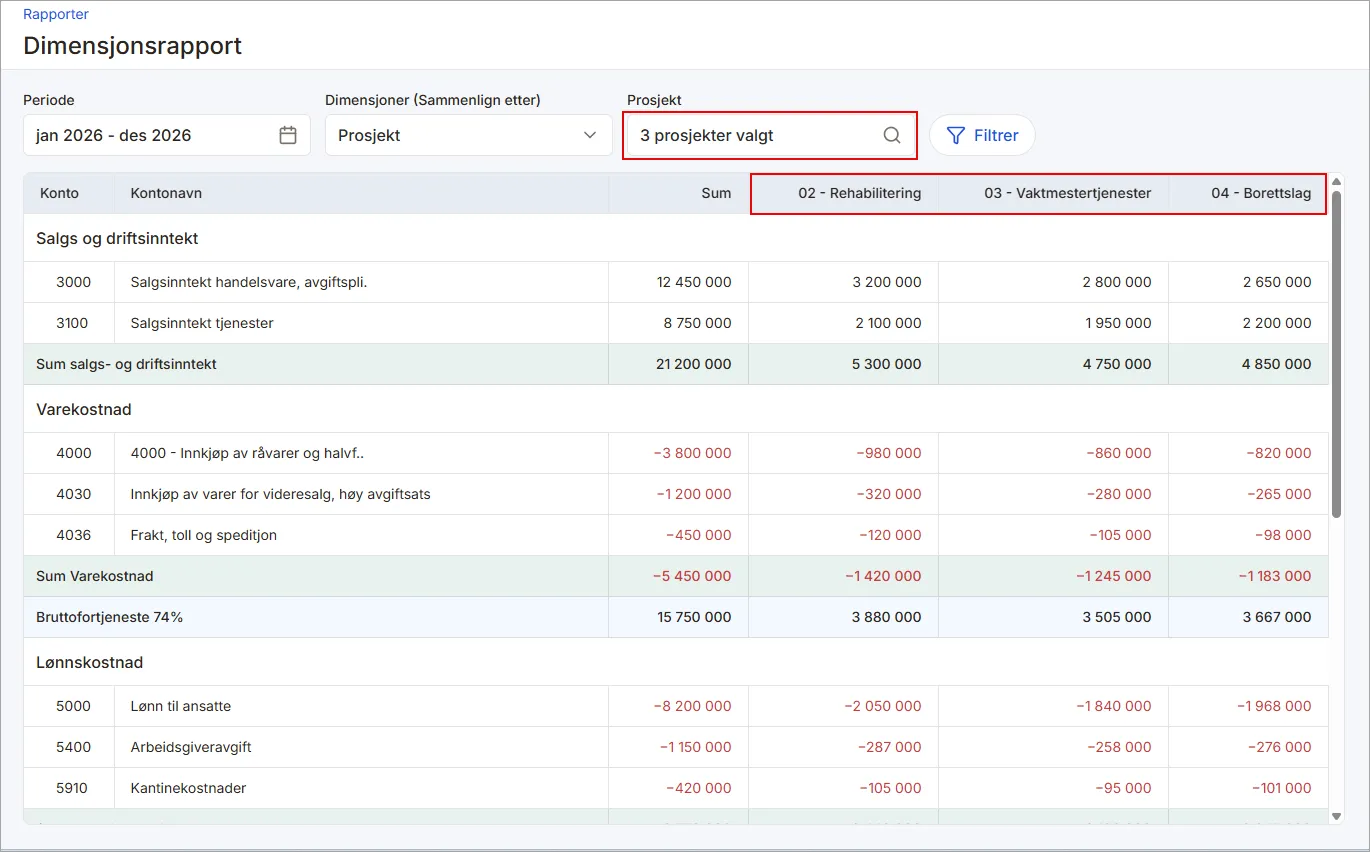Click the search magnifier in Prosjekt field

[x=892, y=135]
